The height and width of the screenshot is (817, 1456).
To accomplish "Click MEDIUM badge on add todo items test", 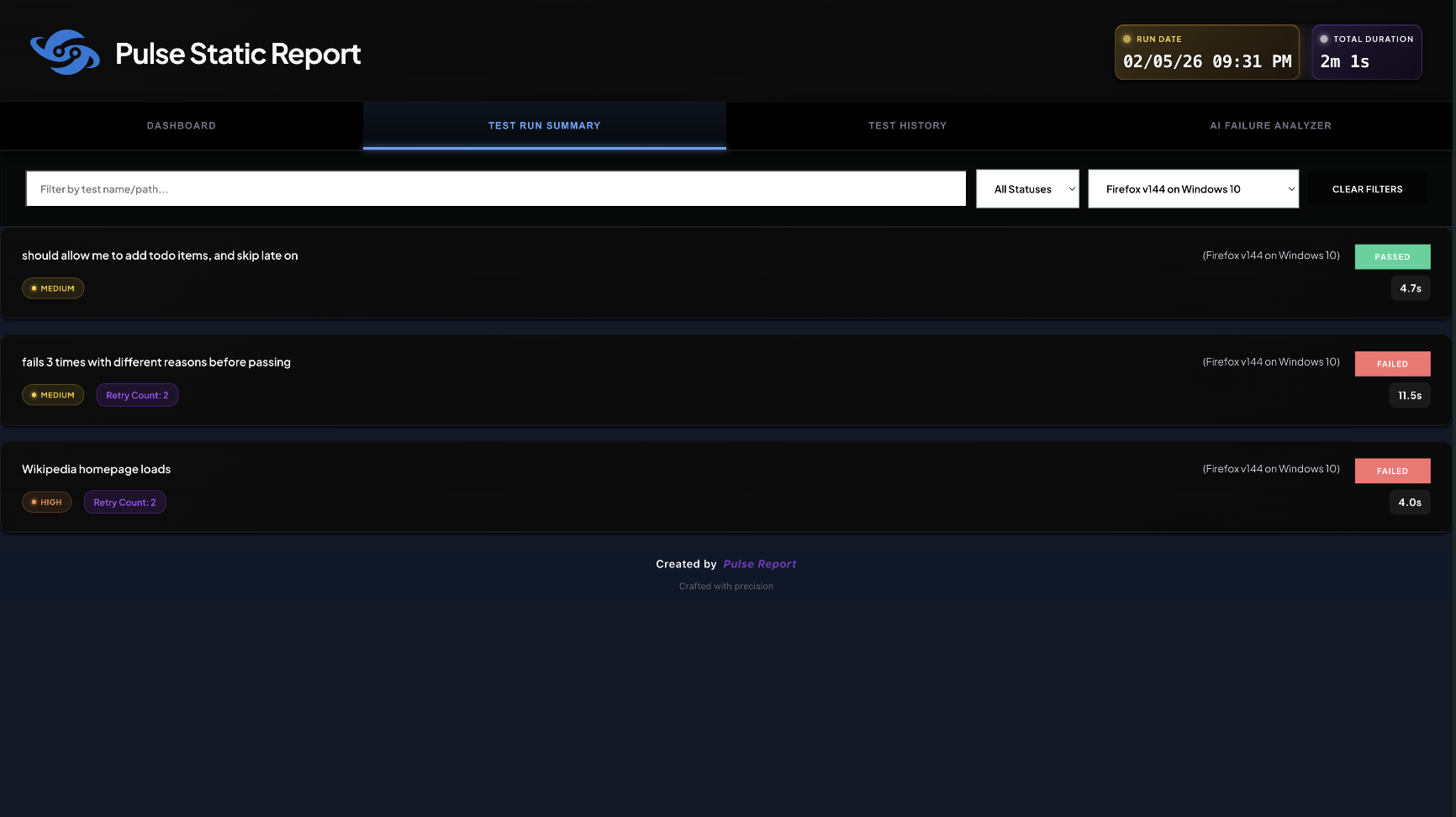I will coord(53,288).
